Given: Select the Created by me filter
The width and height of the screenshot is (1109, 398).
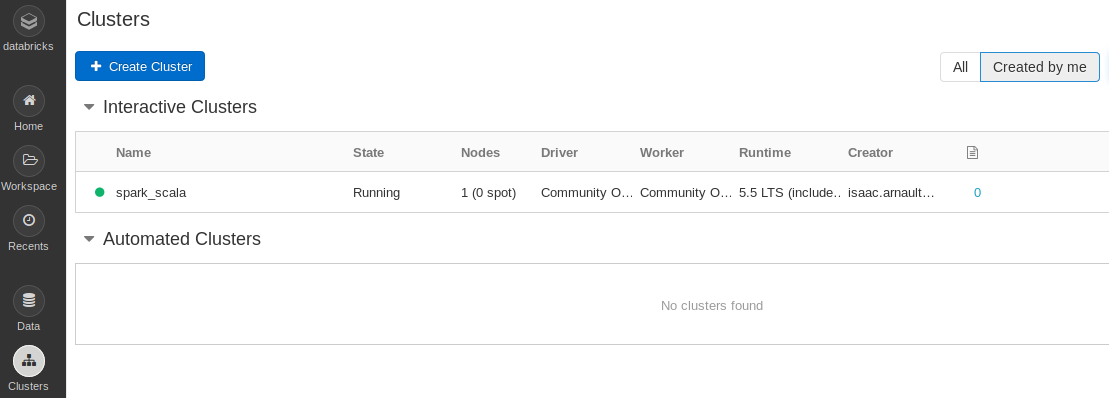Looking at the screenshot, I should (x=1039, y=67).
